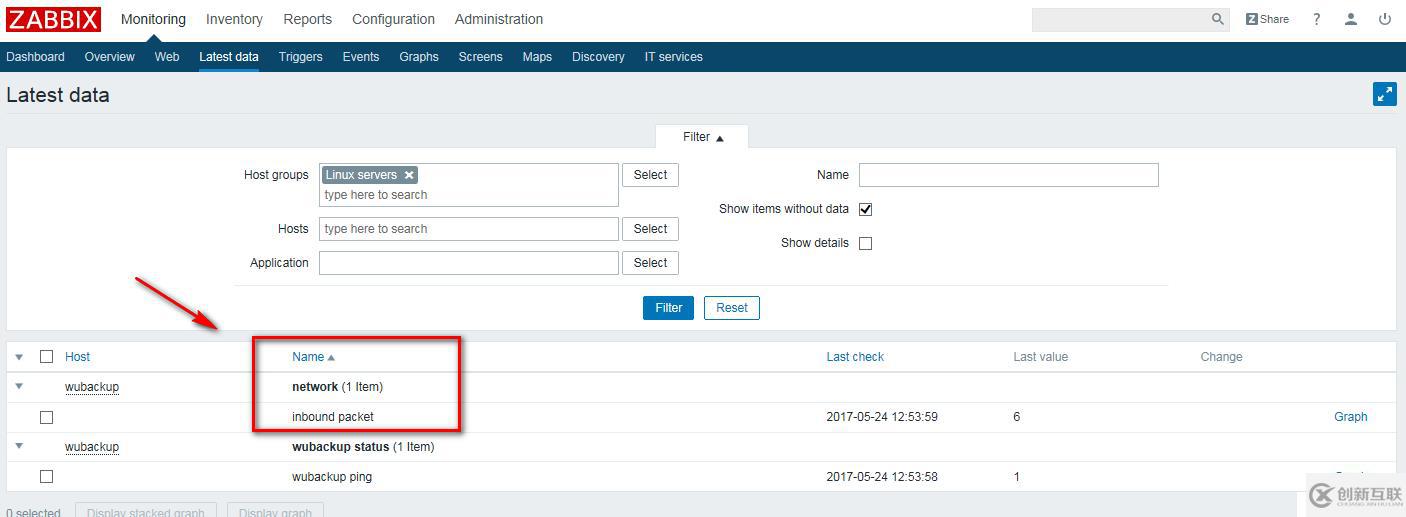Switch to the Graphs tab
This screenshot has height=517, width=1406.
419,57
